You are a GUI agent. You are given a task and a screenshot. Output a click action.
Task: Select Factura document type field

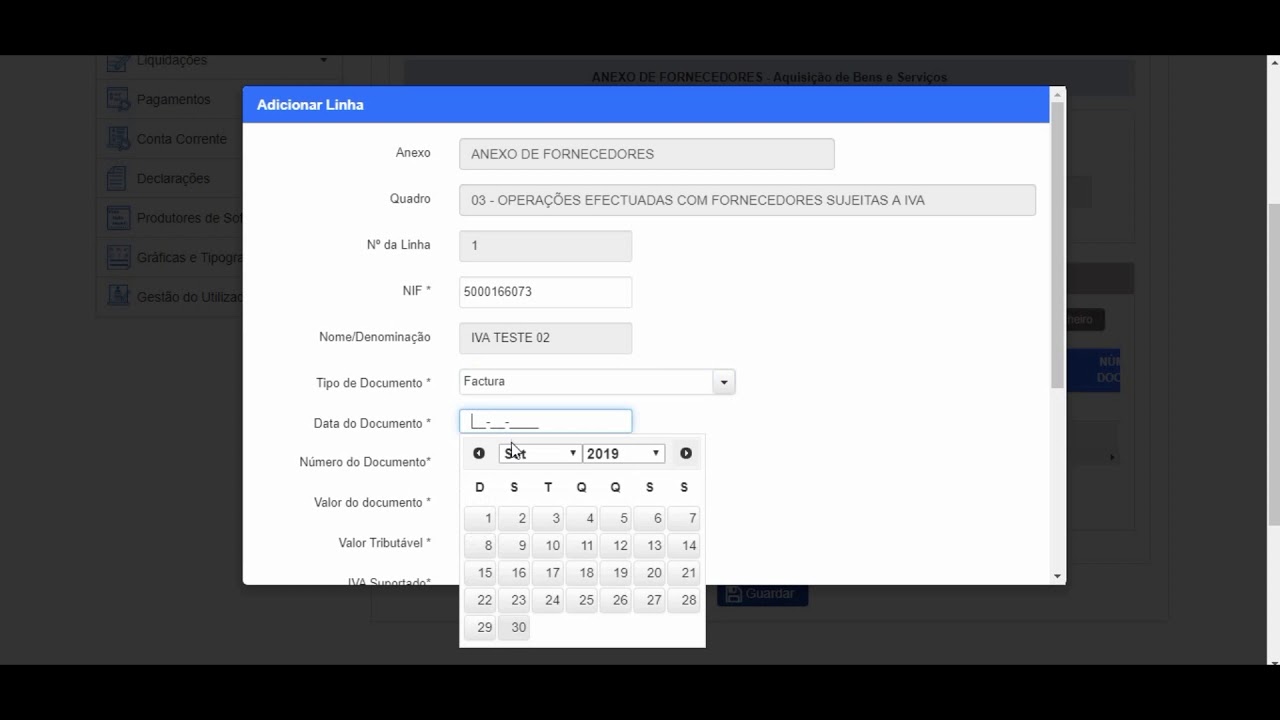(x=586, y=382)
